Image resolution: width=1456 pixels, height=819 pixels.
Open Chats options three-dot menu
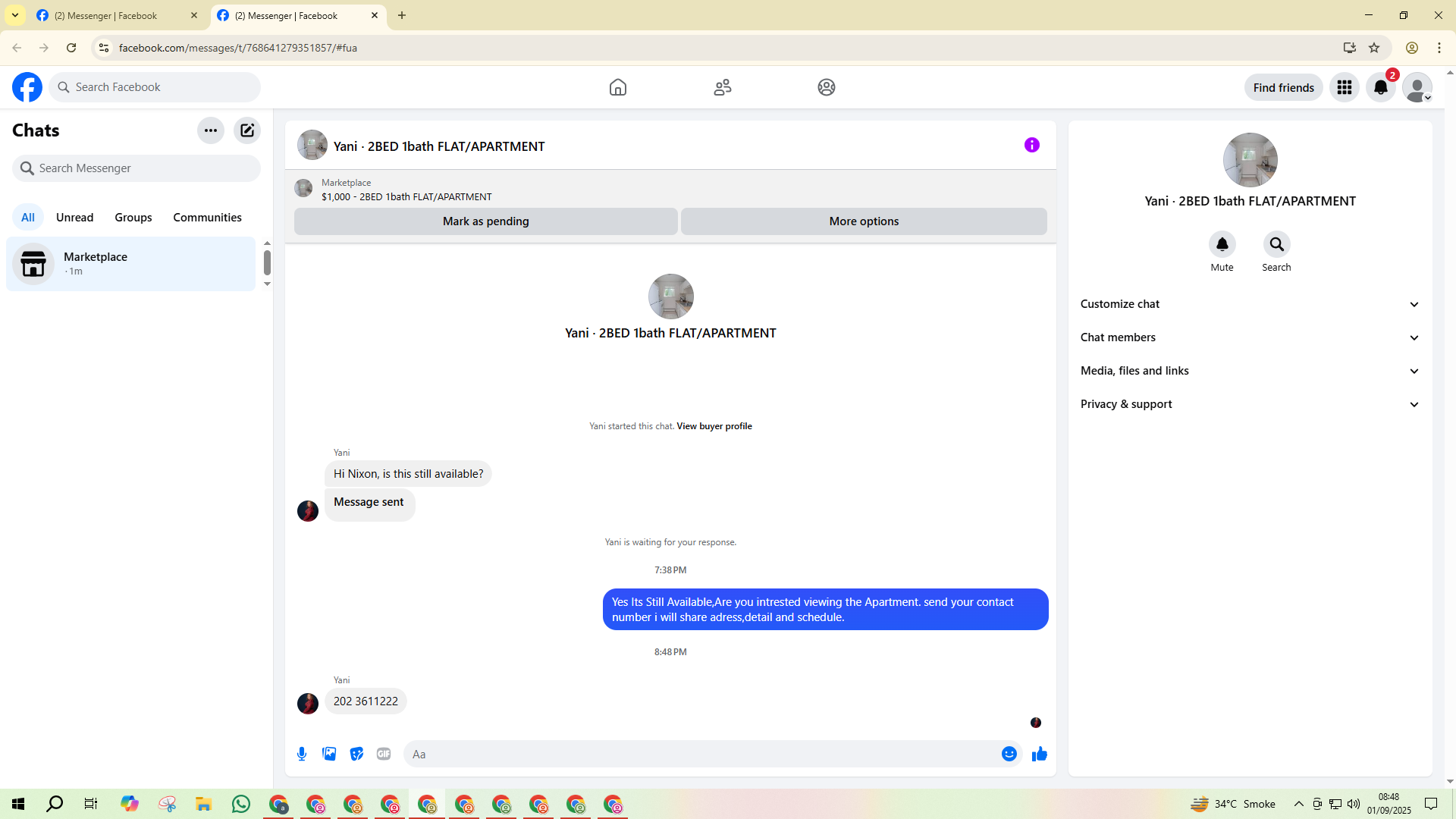pos(211,130)
